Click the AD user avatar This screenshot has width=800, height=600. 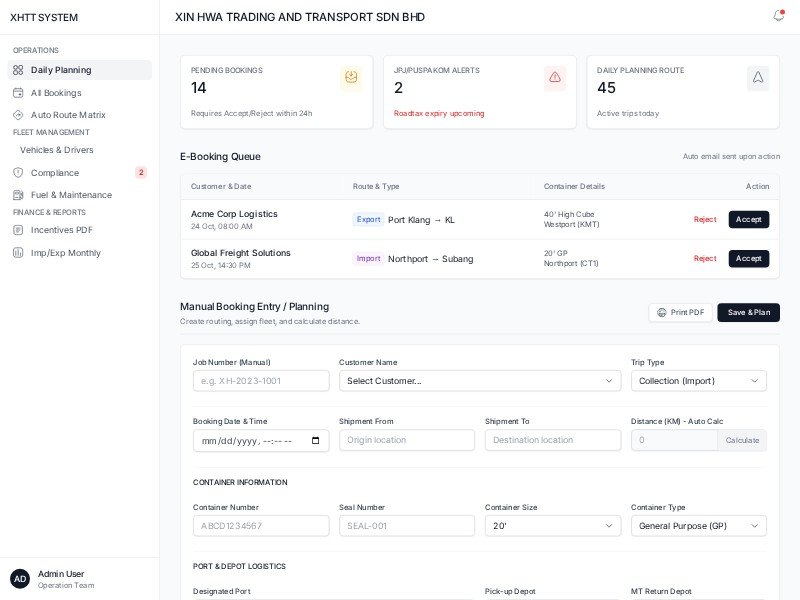tap(20, 579)
